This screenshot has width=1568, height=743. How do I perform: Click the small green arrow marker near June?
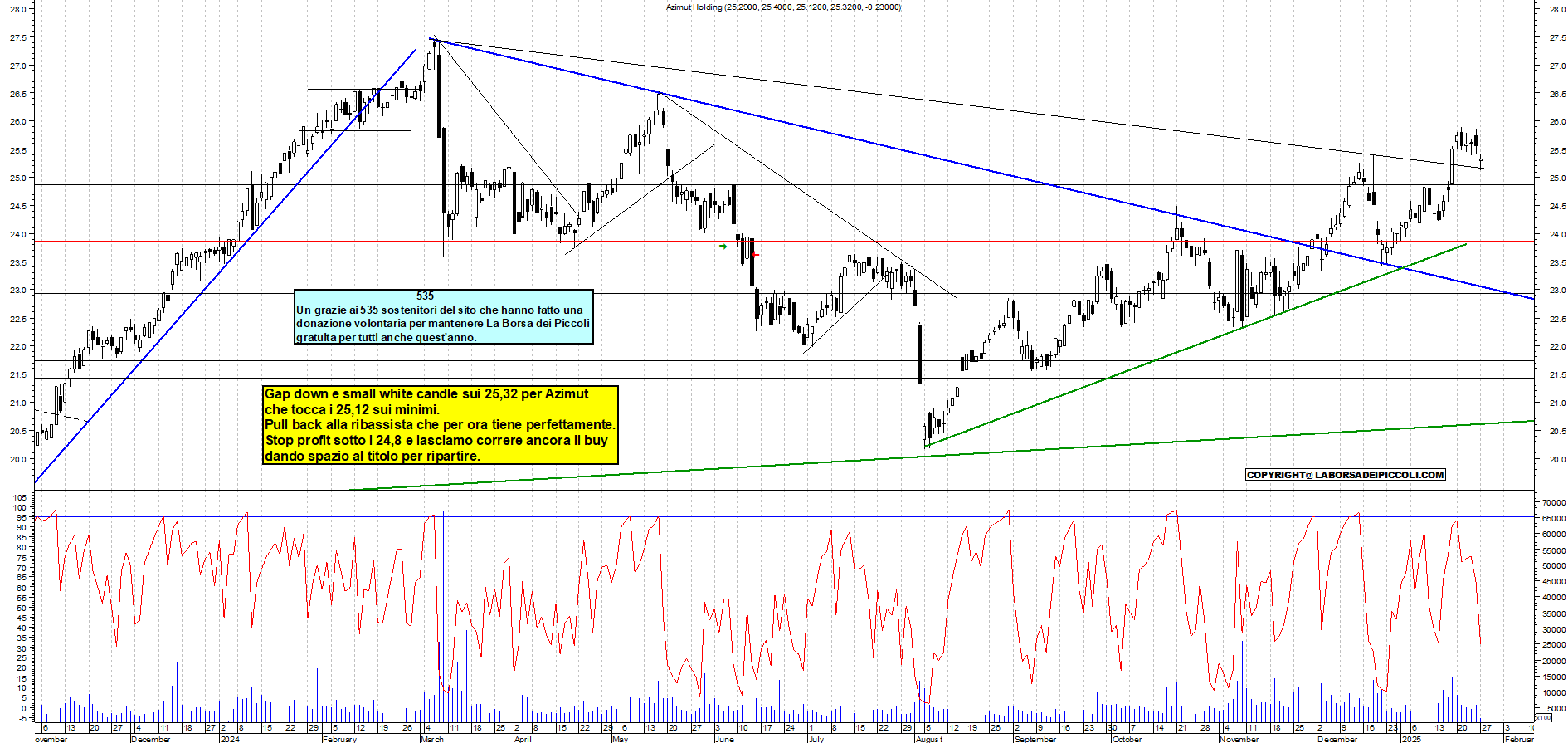pyautogui.click(x=723, y=247)
